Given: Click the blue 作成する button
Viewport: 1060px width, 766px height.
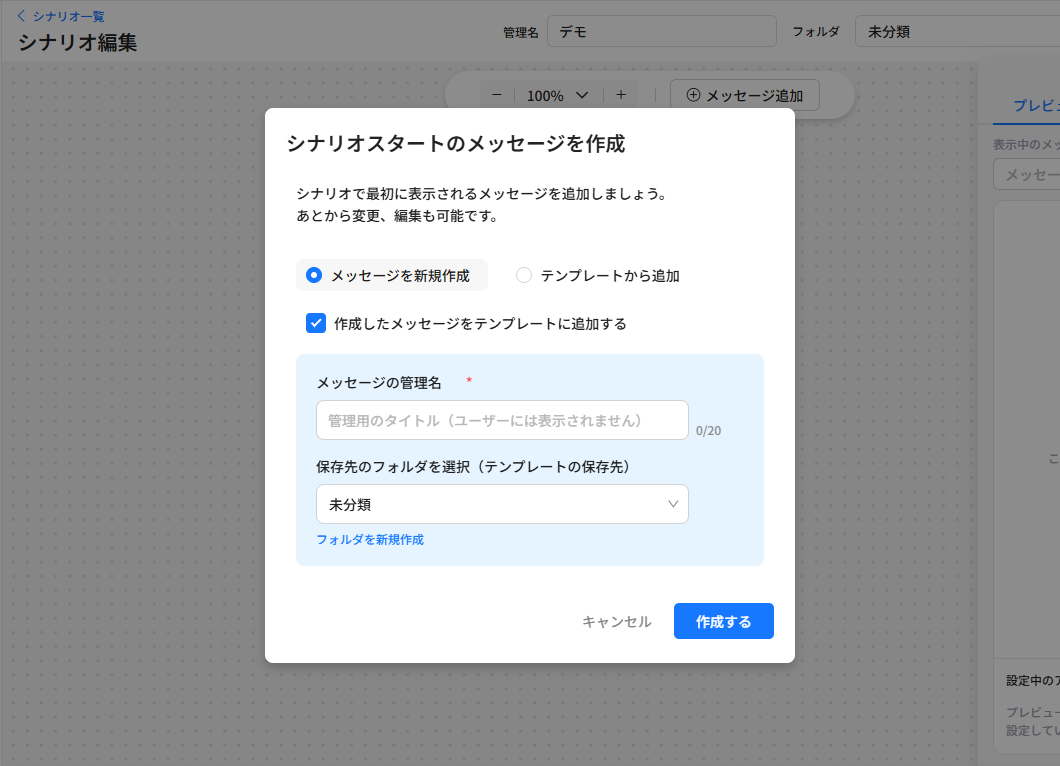Looking at the screenshot, I should tap(723, 621).
